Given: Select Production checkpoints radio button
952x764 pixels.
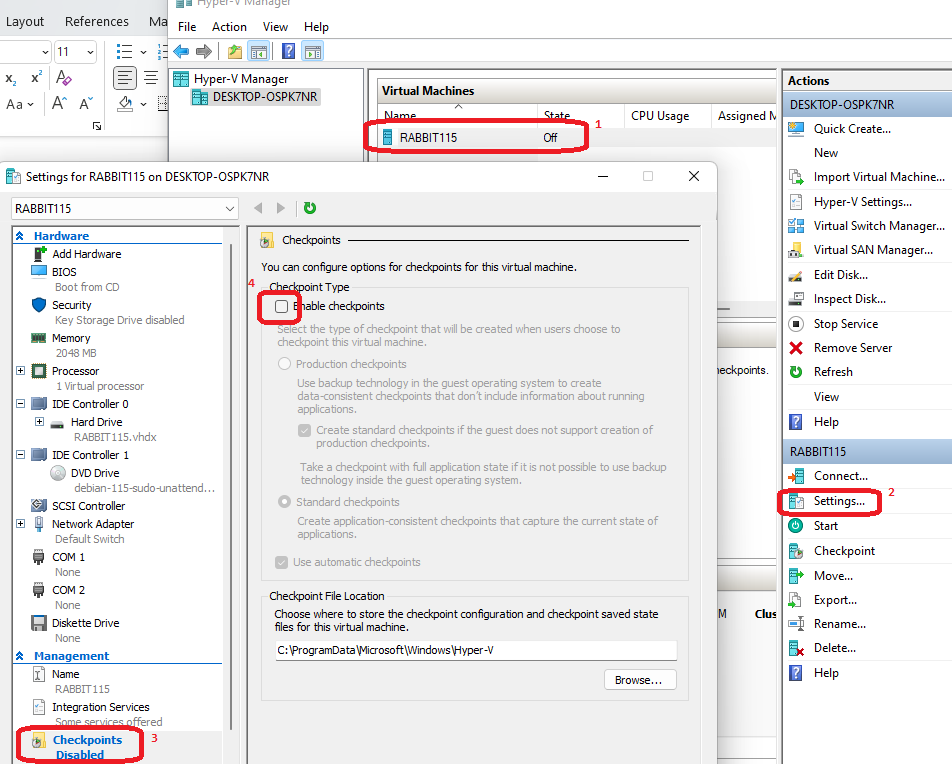Looking at the screenshot, I should click(284, 364).
